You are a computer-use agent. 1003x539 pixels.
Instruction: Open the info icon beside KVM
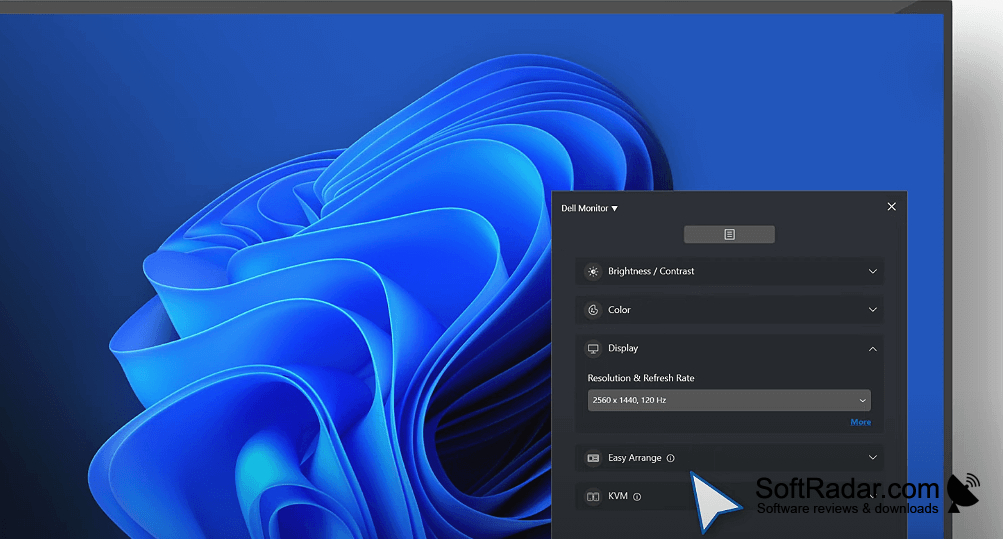637,497
